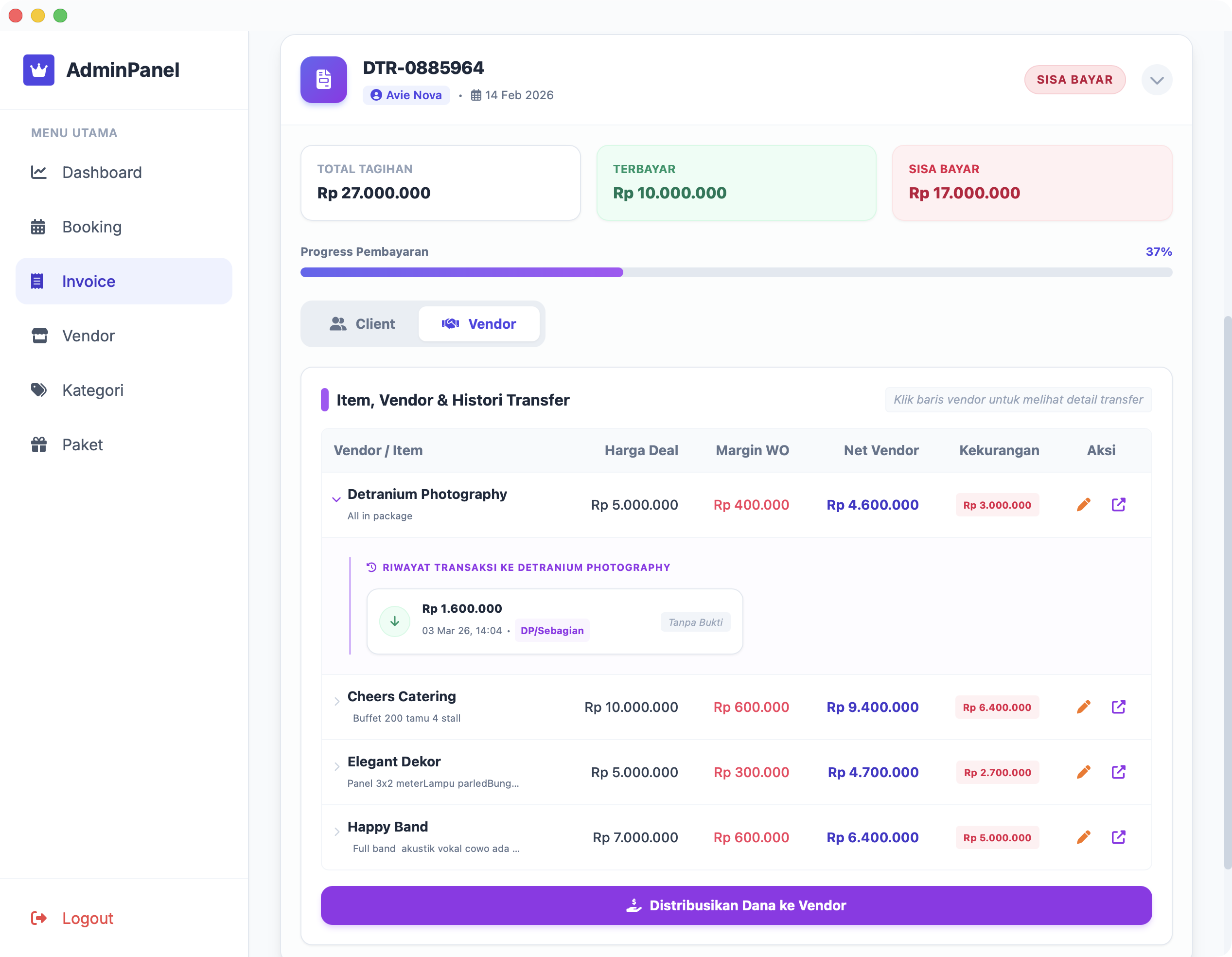Collapse the invoice card using header chevron
The height and width of the screenshot is (957, 1232).
[1157, 80]
